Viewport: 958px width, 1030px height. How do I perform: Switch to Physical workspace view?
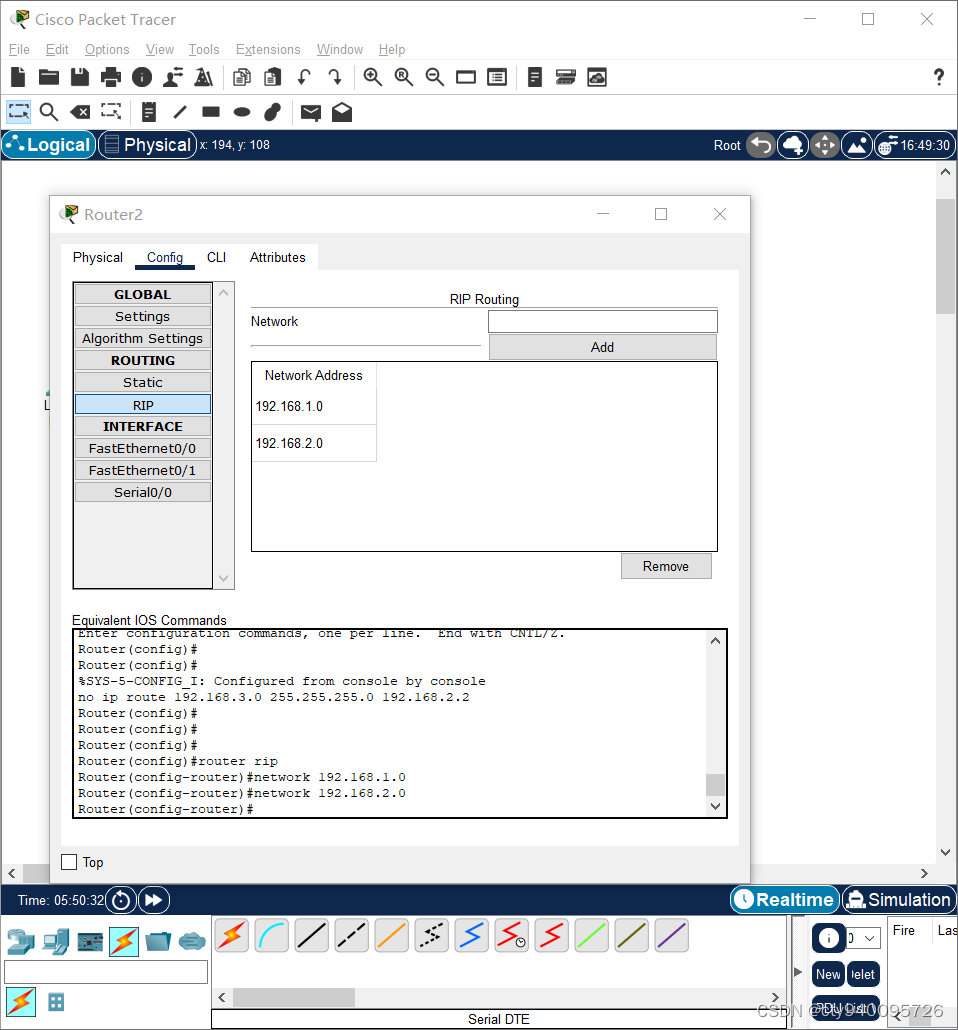[x=147, y=145]
